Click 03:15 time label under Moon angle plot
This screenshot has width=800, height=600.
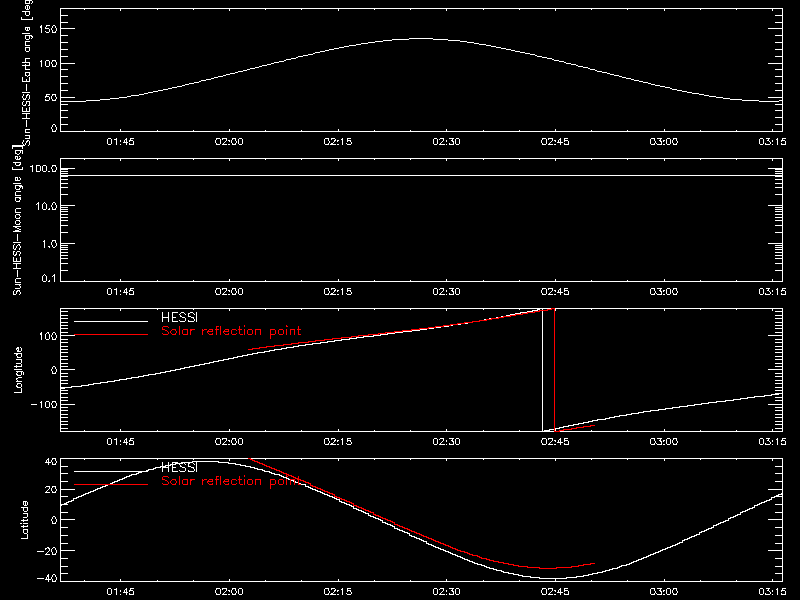772,292
